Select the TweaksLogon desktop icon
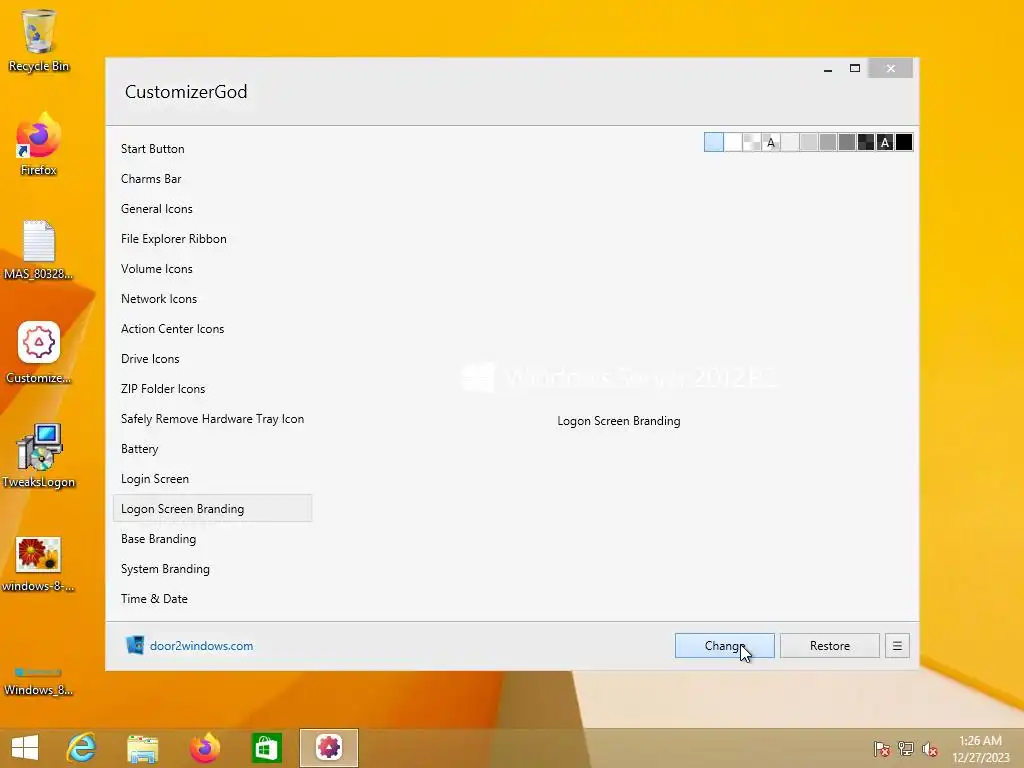Image resolution: width=1024 pixels, height=768 pixels. click(x=39, y=456)
